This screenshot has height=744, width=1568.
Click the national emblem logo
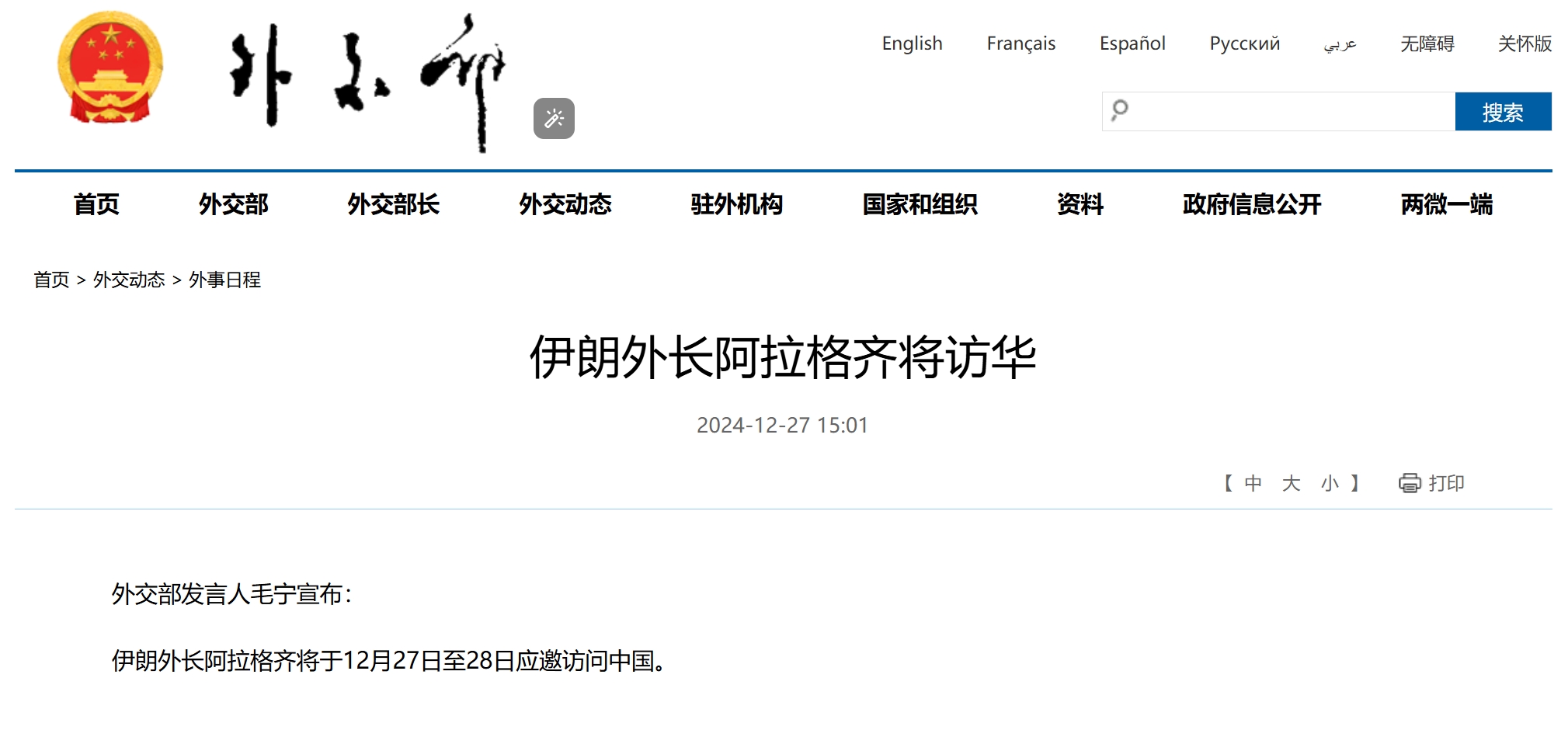[110, 68]
